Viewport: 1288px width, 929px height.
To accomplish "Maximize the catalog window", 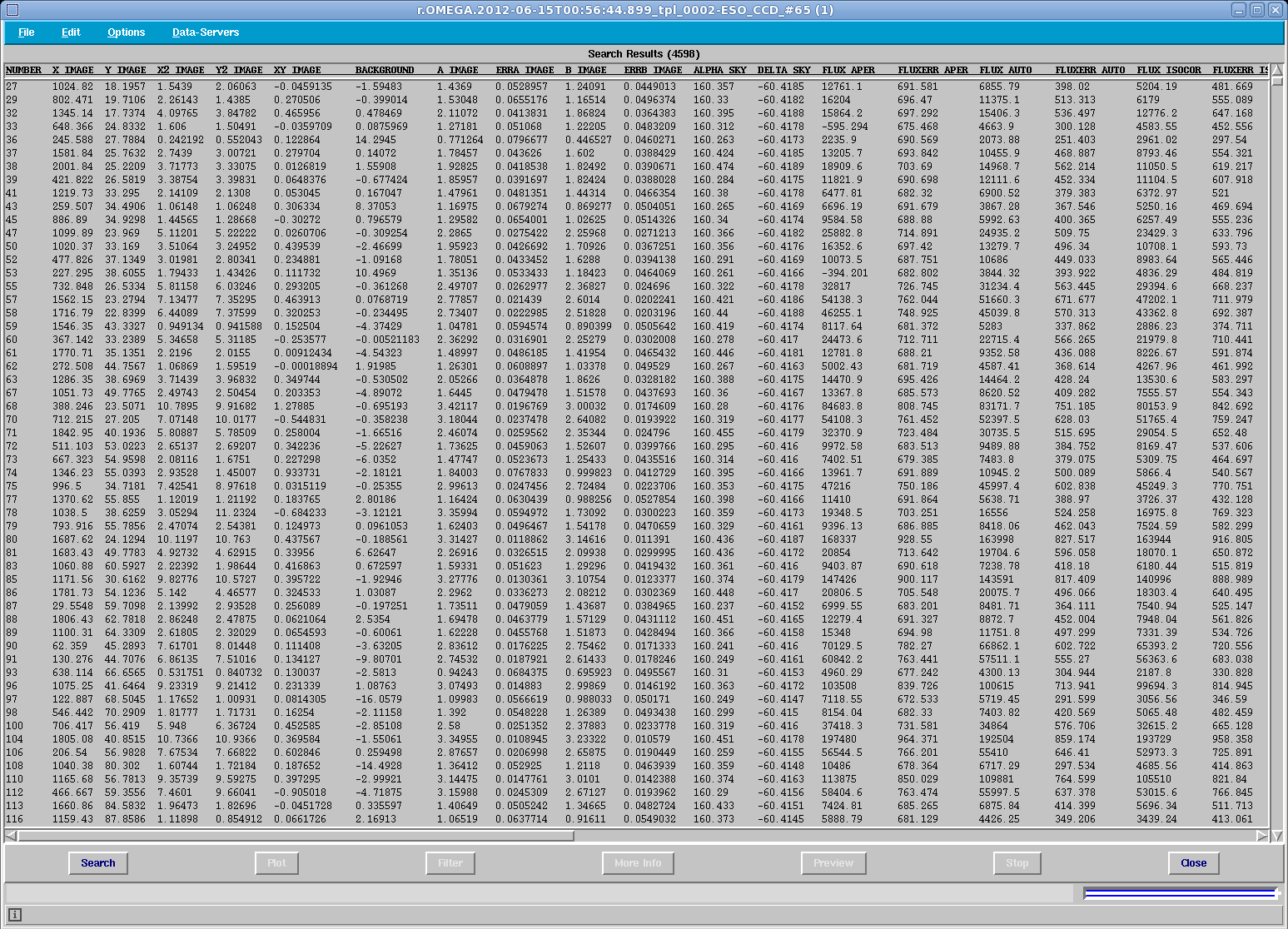I will click(x=1257, y=10).
